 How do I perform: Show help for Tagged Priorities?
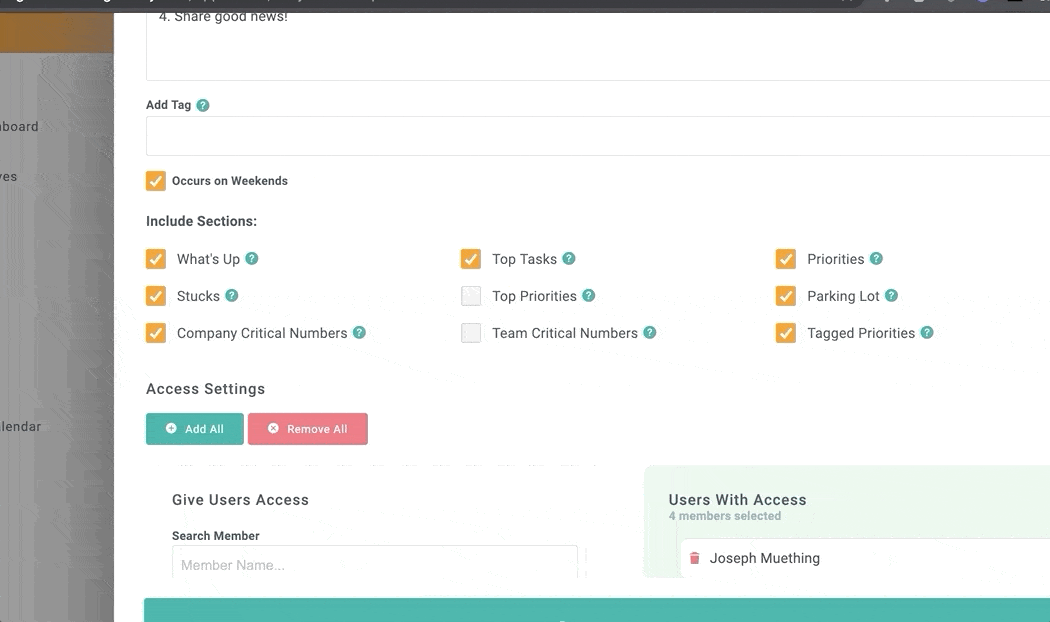tap(927, 332)
